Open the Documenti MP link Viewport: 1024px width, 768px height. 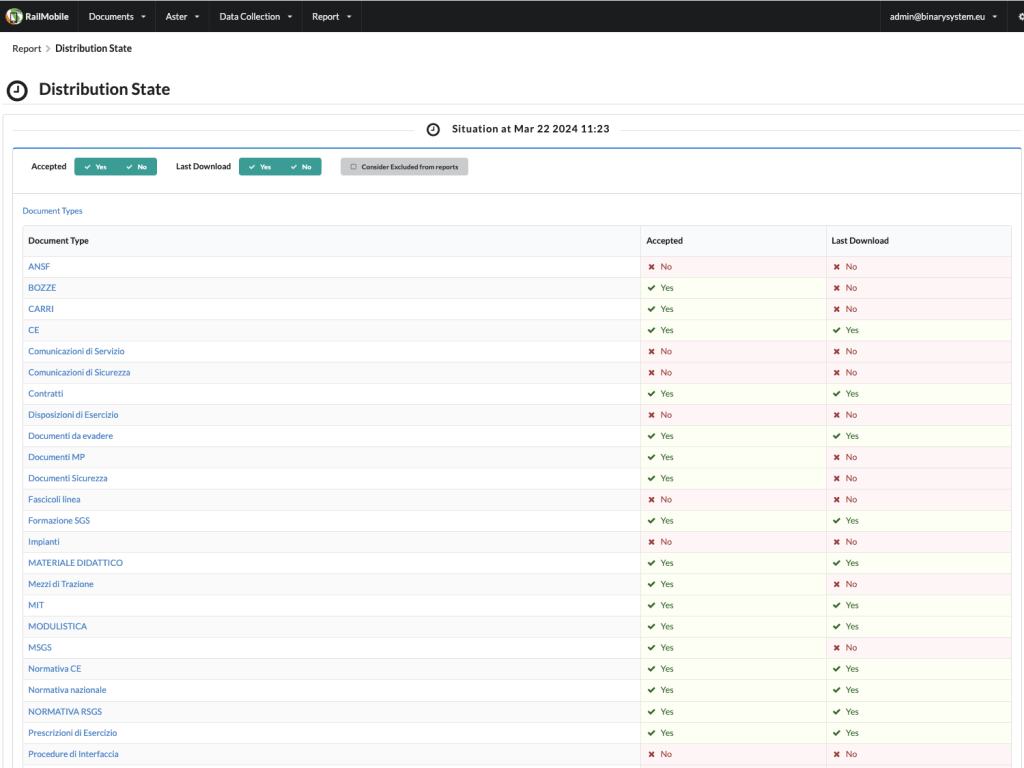pyautogui.click(x=56, y=457)
